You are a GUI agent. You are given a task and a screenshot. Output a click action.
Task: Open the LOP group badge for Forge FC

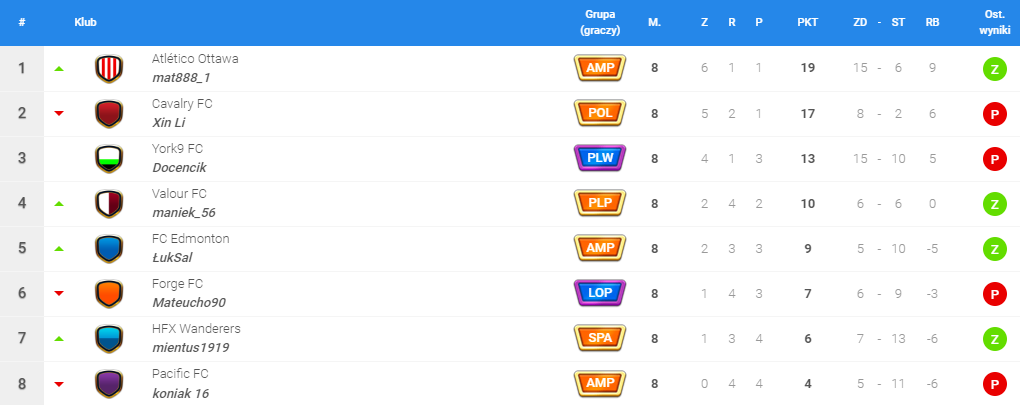pyautogui.click(x=600, y=293)
